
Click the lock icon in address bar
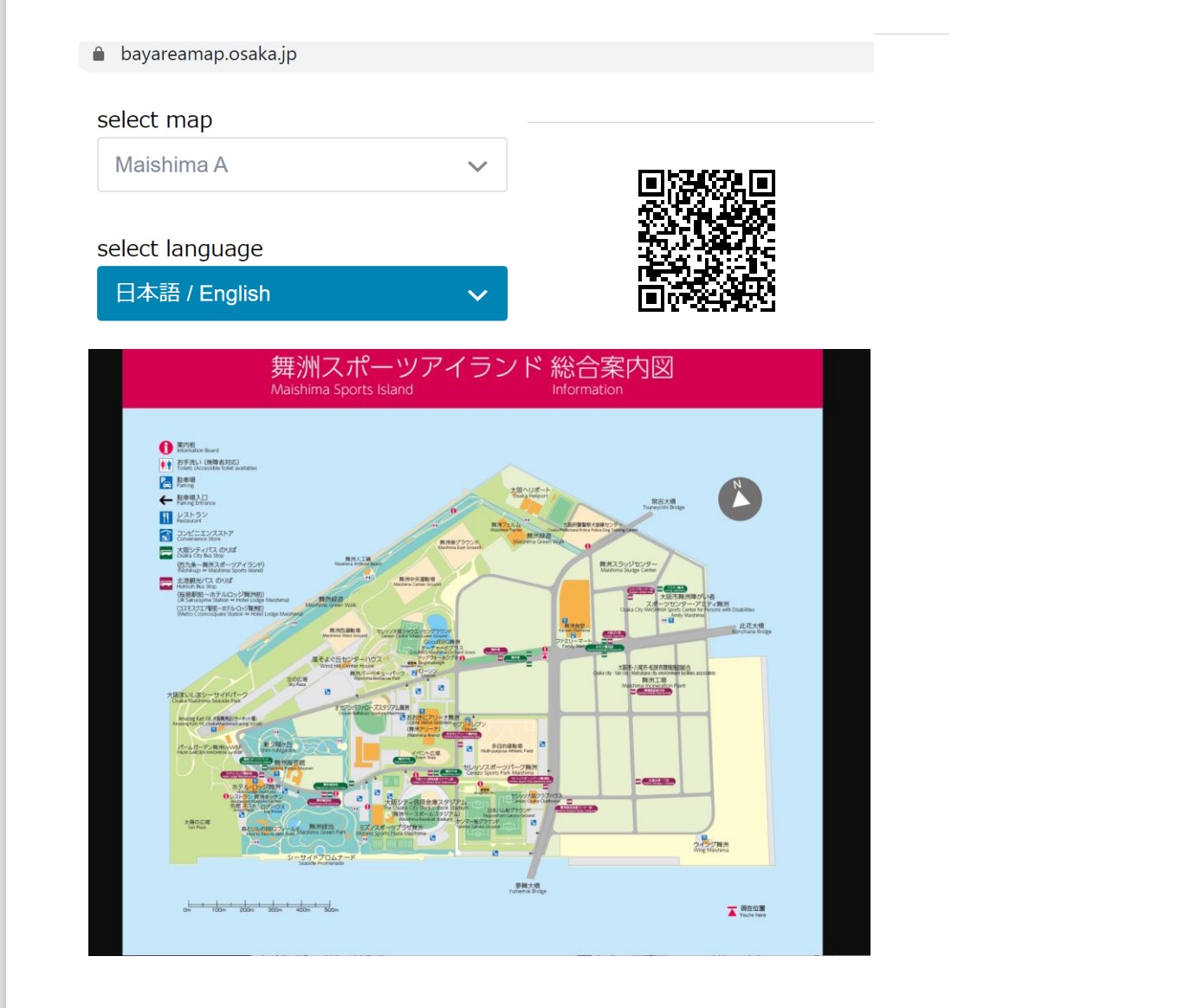click(x=99, y=54)
